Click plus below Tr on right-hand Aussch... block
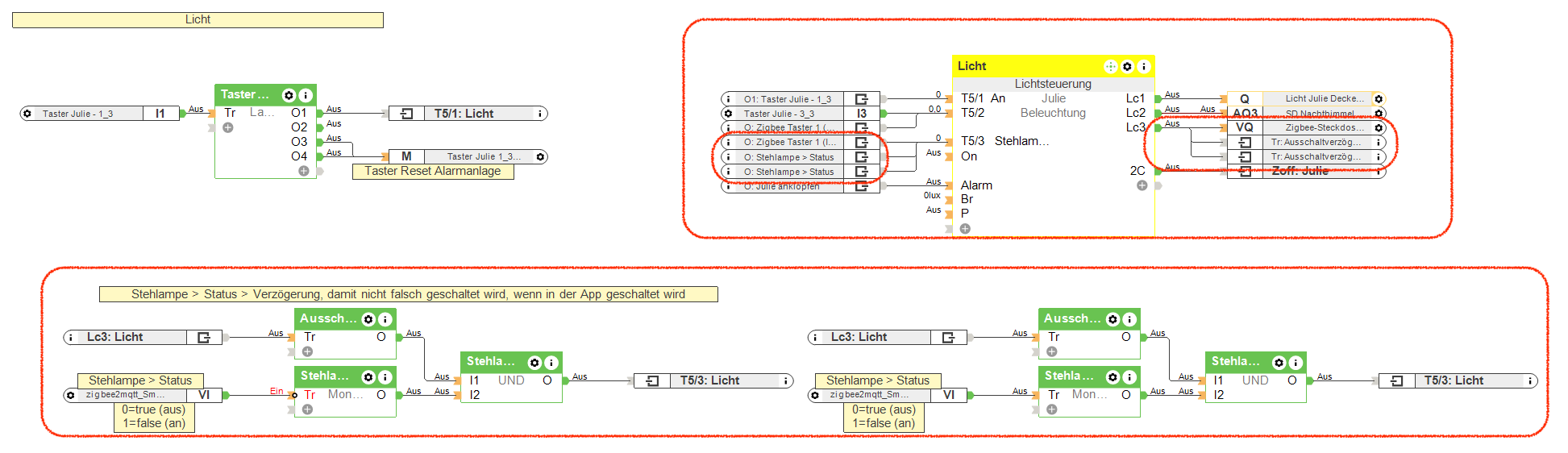 pyautogui.click(x=1052, y=351)
